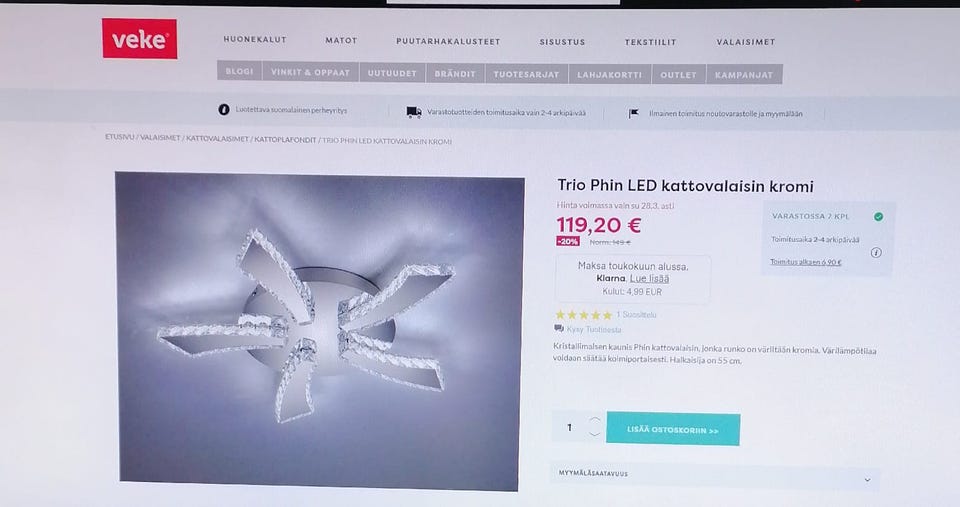Click the speech bubble ask-about-product icon
Screen dimensions: 960x507
click(558, 329)
